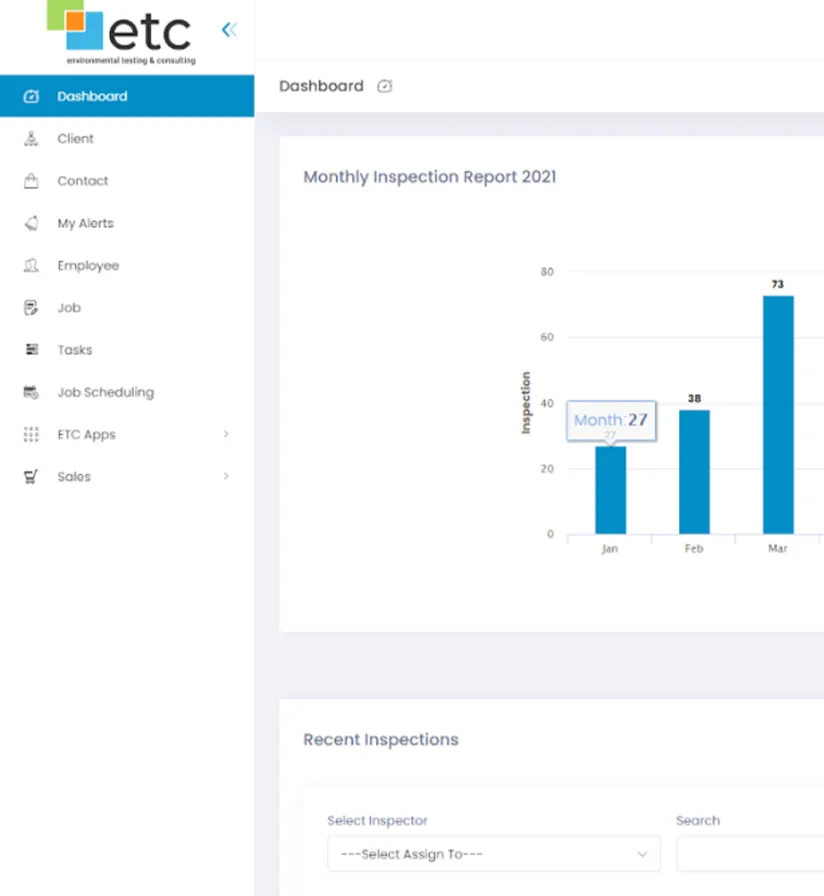
Task: Click the My Alerts bell icon
Action: 31,223
